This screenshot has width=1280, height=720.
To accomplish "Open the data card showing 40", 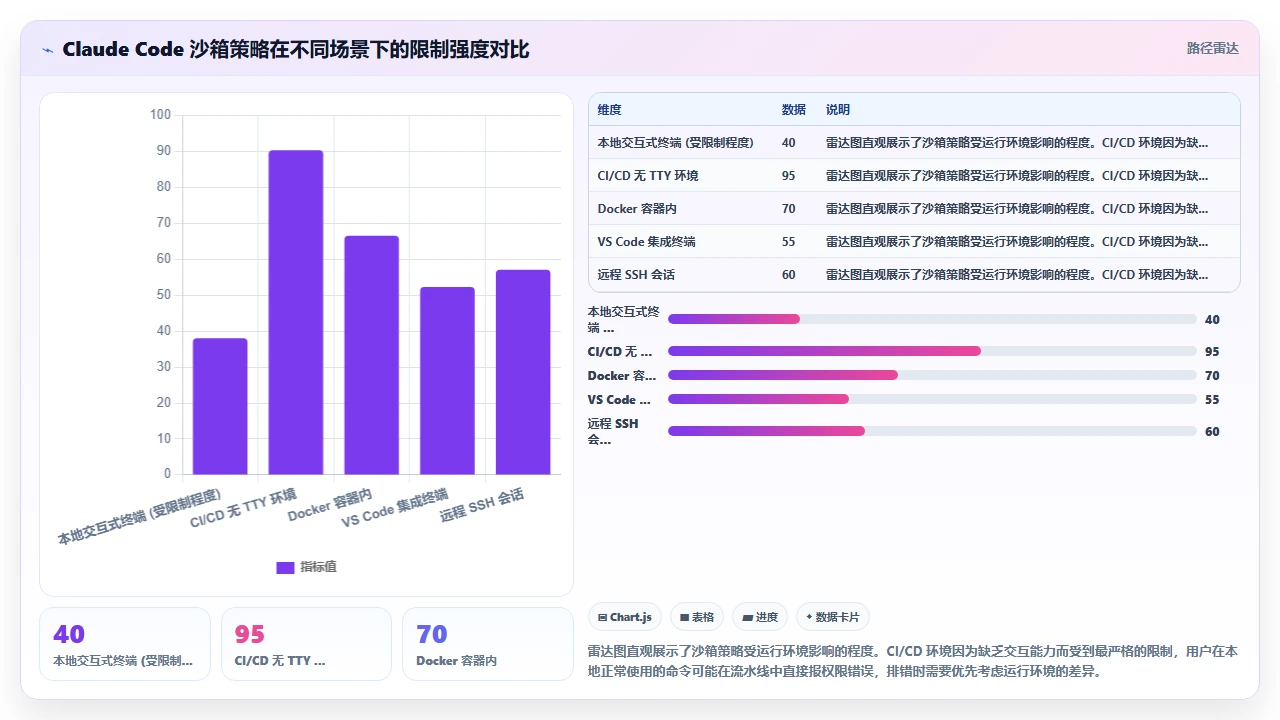I will tap(125, 644).
